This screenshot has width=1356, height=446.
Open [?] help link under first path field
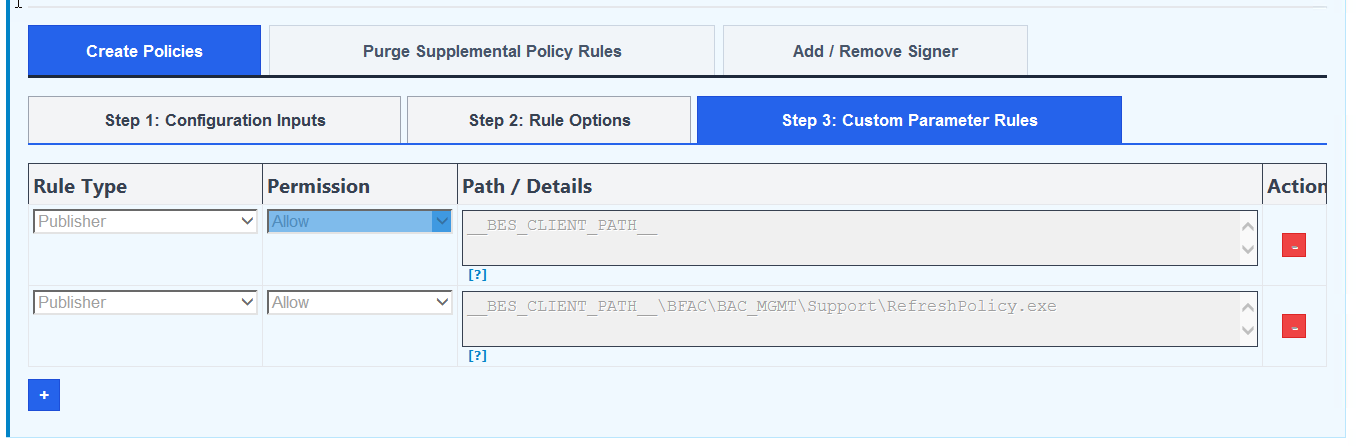(x=477, y=275)
